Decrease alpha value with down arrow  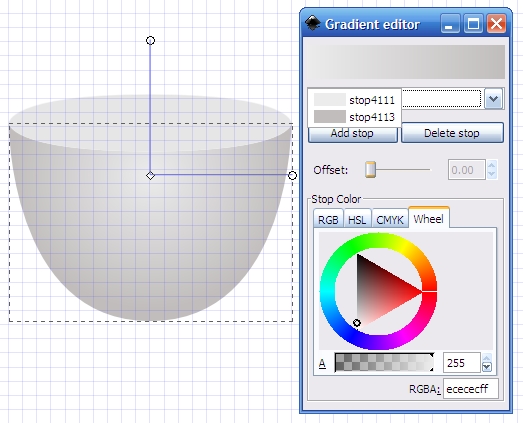(x=487, y=367)
